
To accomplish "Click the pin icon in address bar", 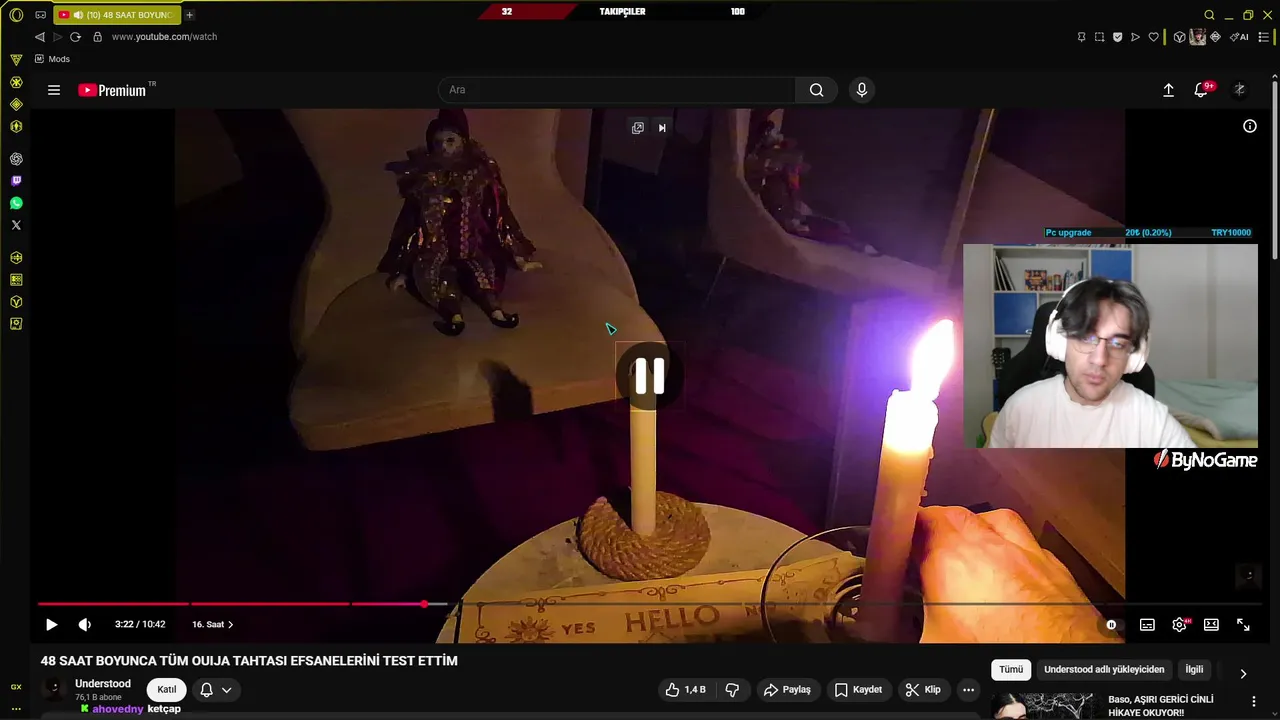I will click(x=1081, y=37).
